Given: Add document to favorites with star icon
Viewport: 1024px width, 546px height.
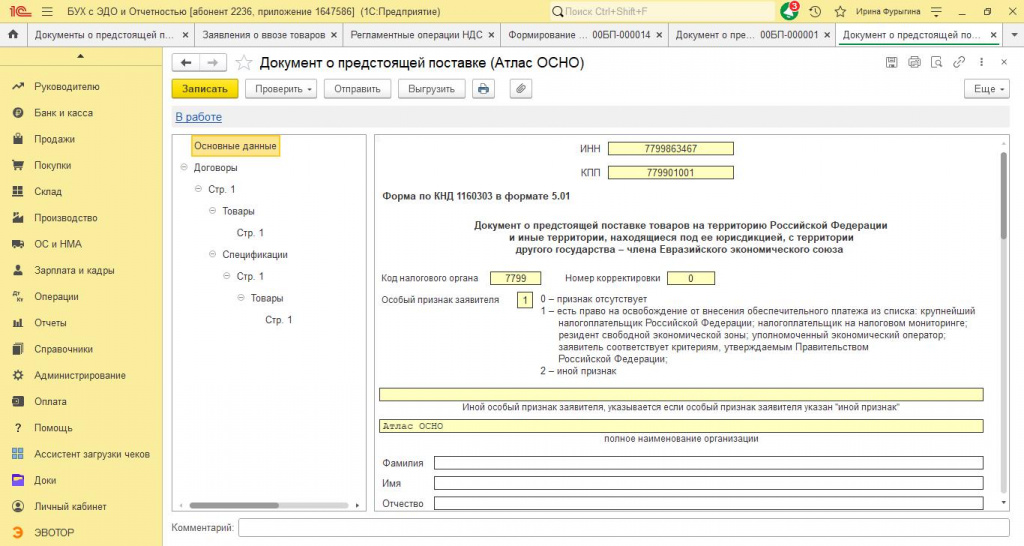Looking at the screenshot, I should [x=244, y=63].
